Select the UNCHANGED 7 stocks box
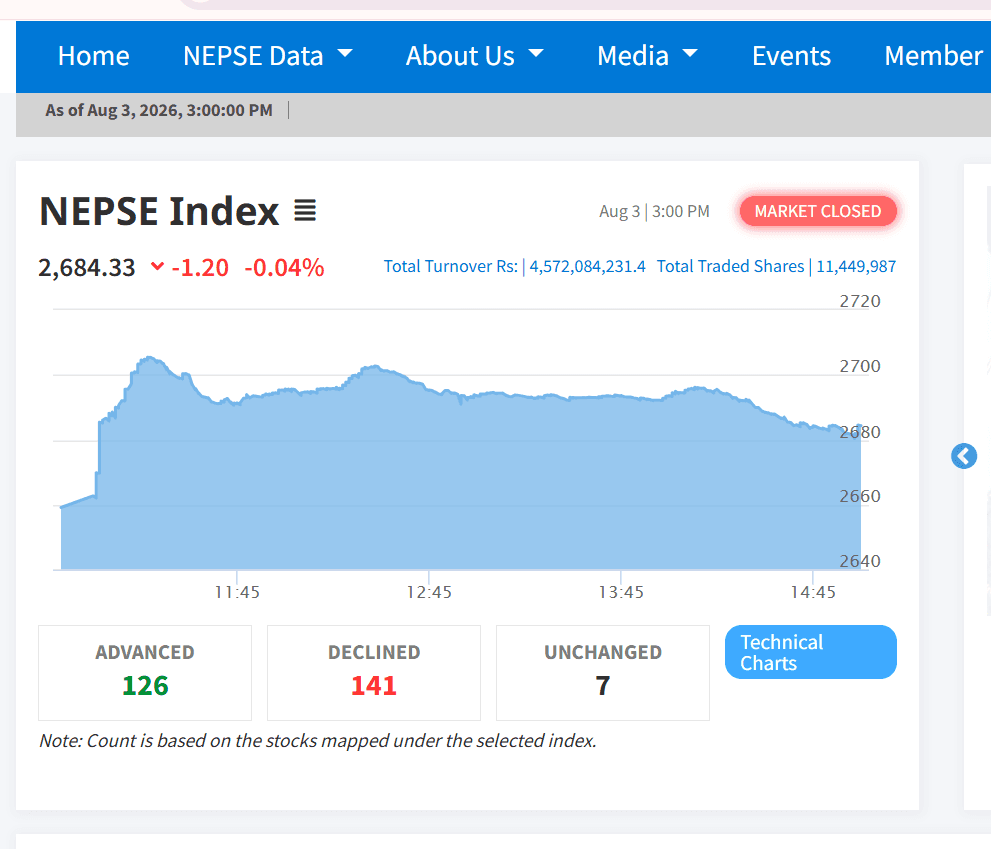The image size is (991, 849). (602, 673)
